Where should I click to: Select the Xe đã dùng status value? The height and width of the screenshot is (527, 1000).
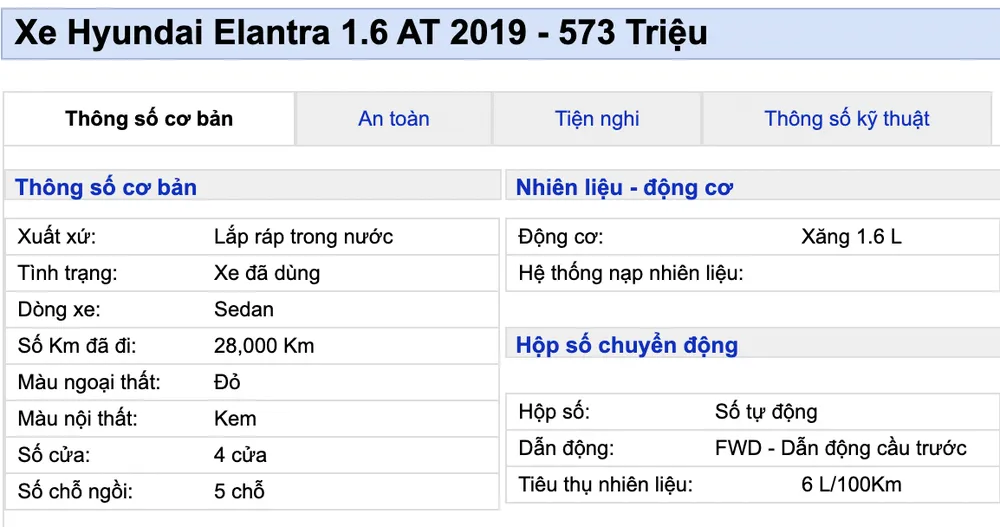tap(266, 273)
